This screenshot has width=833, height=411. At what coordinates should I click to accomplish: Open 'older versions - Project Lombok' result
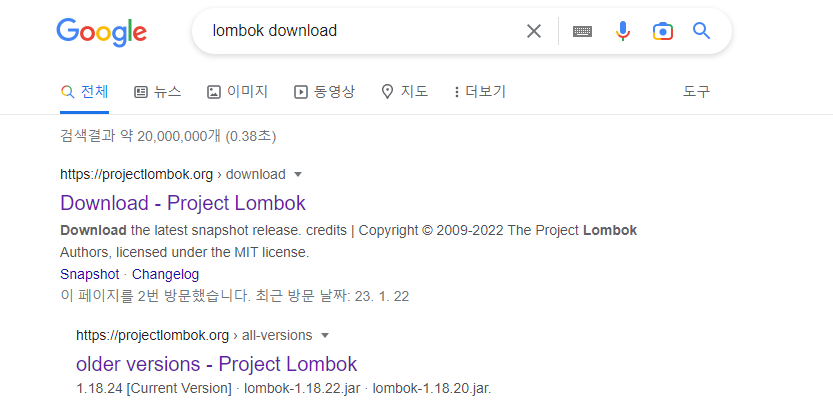(217, 364)
